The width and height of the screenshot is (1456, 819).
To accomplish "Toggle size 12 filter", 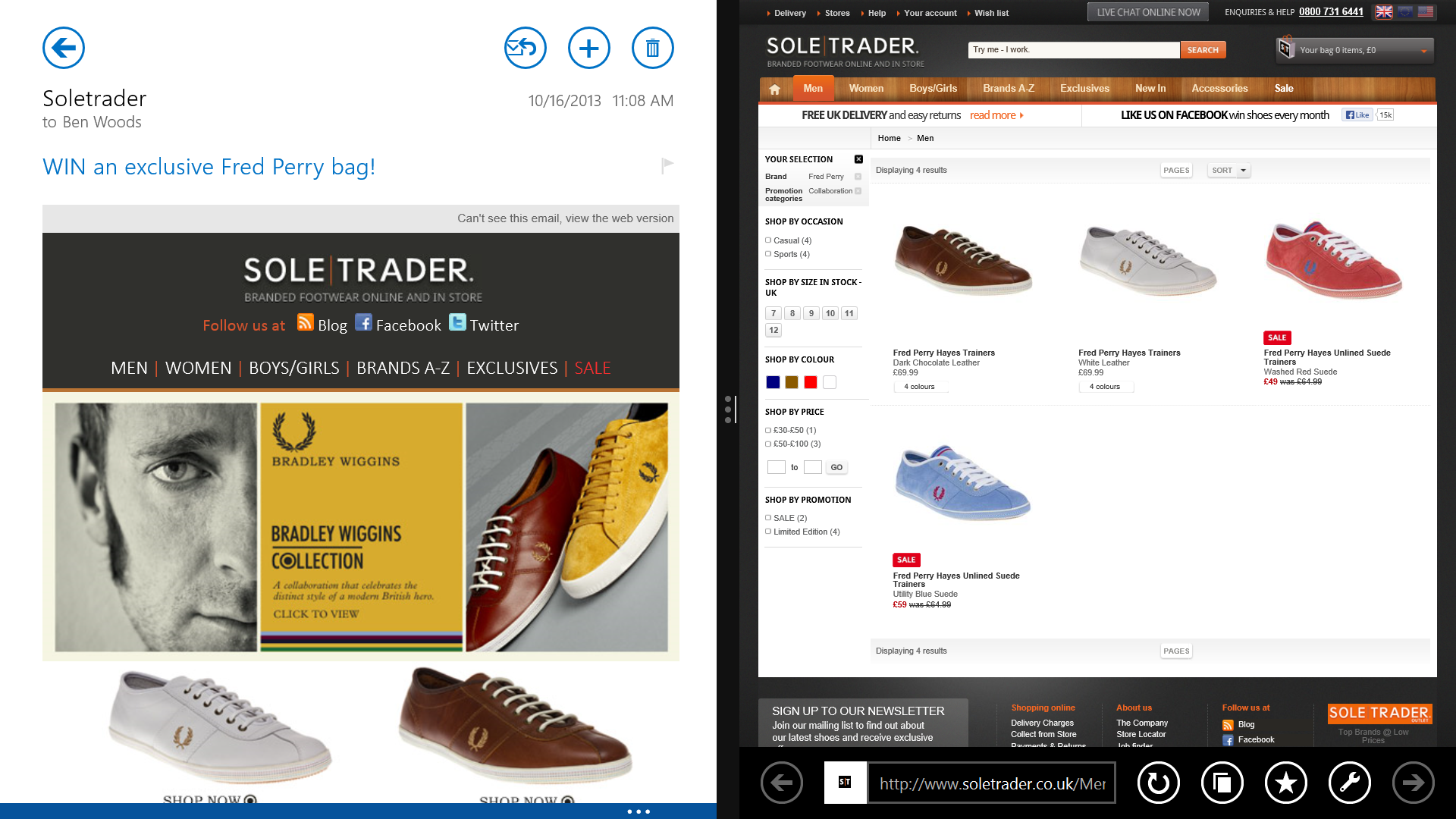I will tap(773, 330).
